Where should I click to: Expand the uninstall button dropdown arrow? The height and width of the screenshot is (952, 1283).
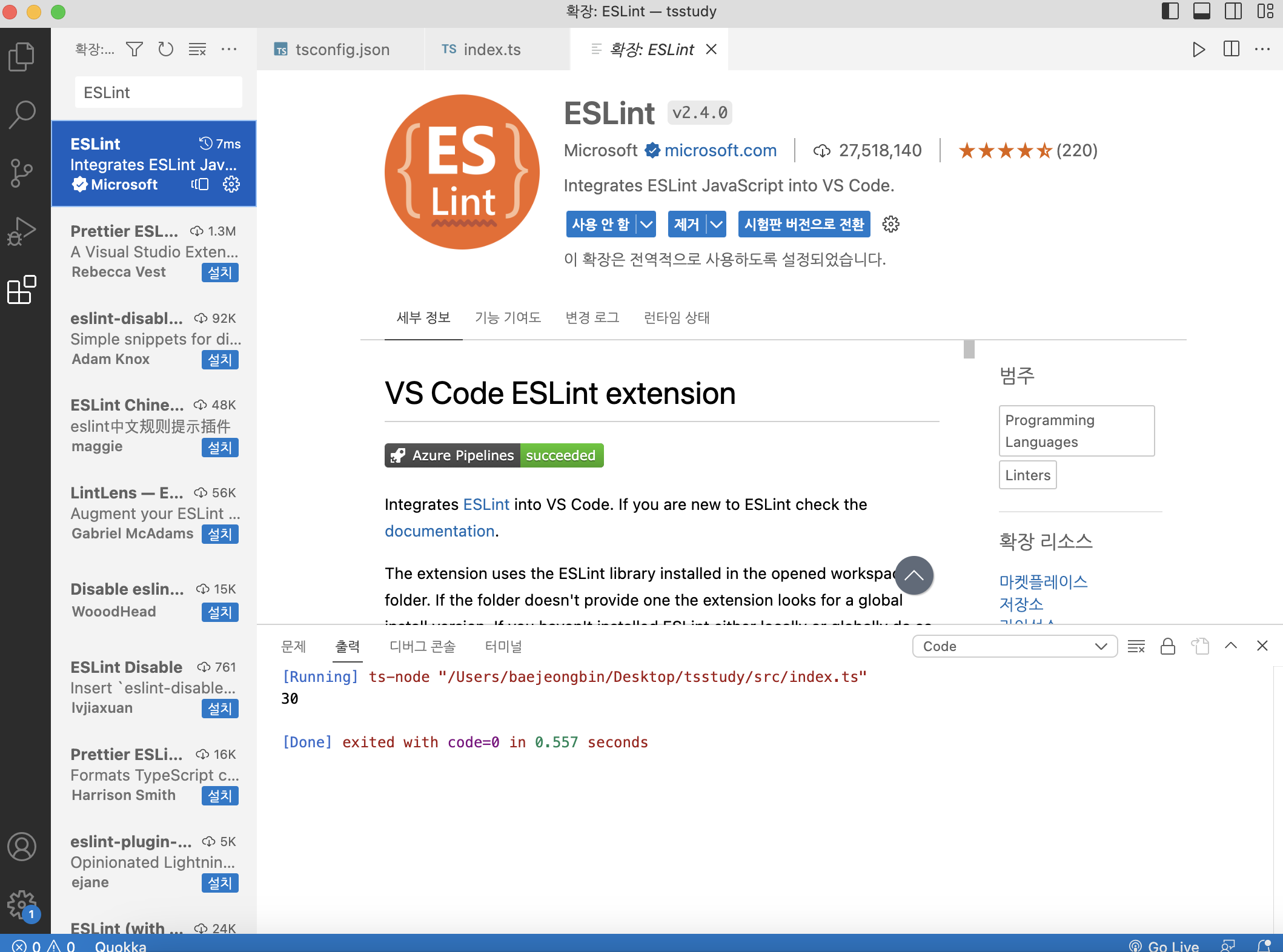tap(717, 225)
